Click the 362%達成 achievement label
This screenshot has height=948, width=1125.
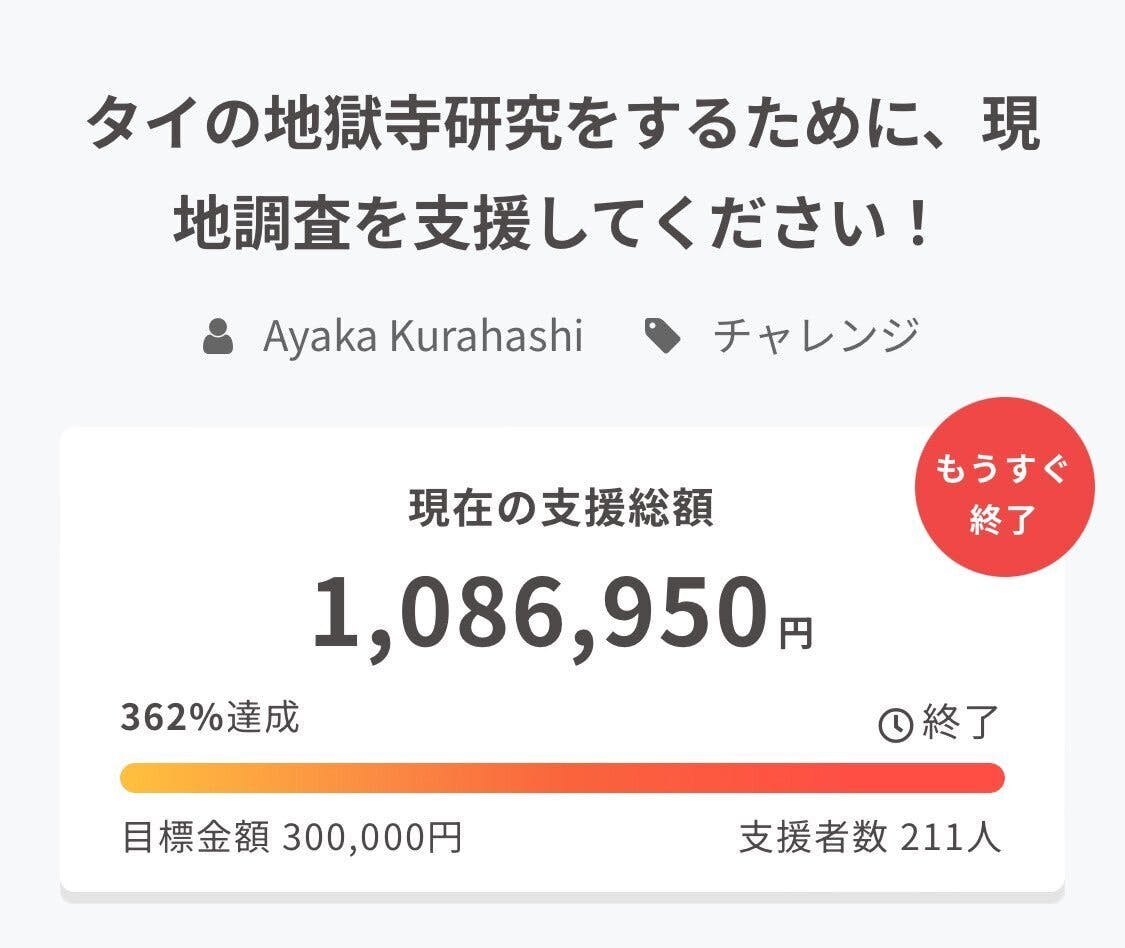coord(210,718)
